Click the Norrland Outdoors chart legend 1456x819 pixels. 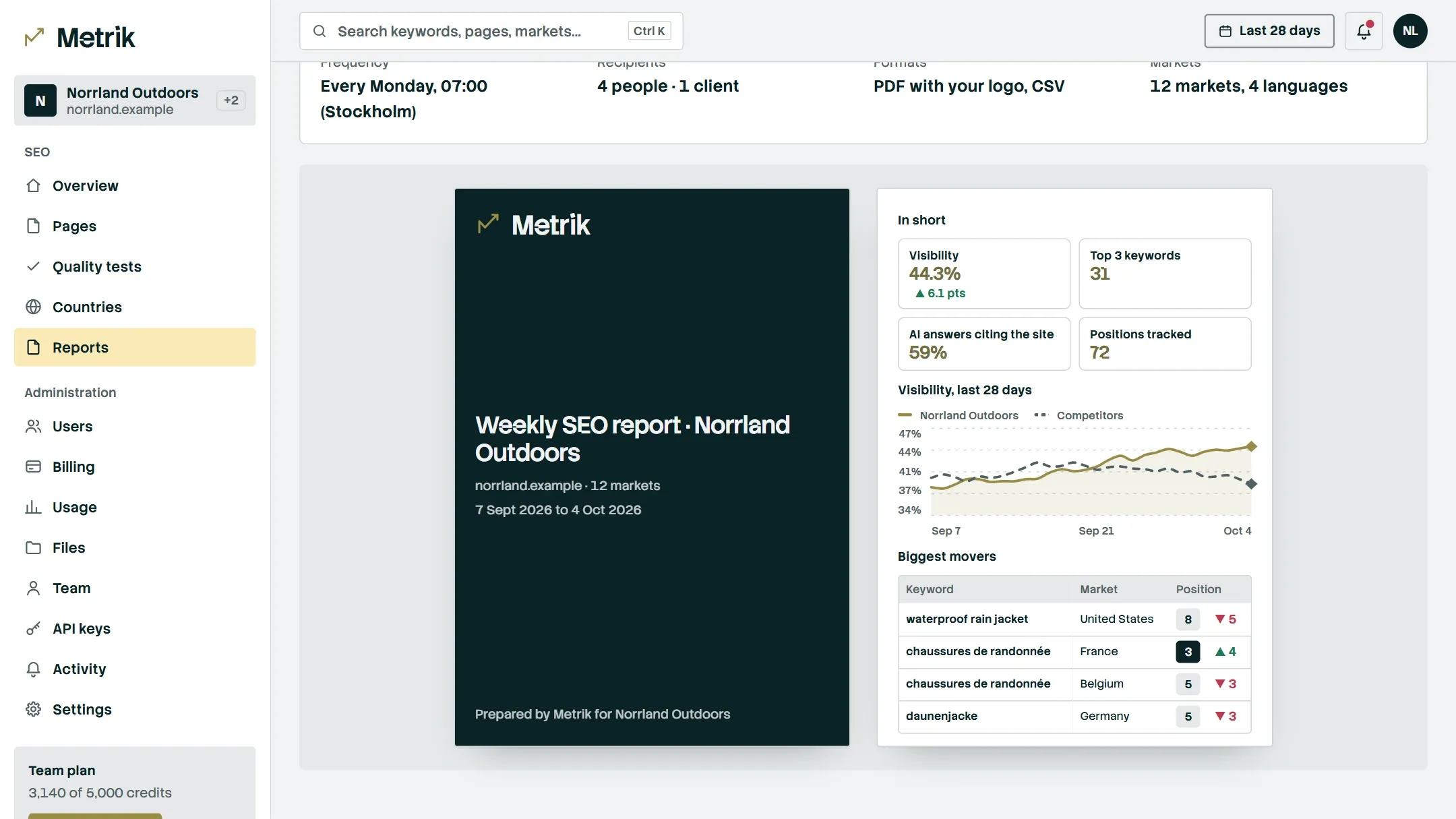[x=959, y=415]
